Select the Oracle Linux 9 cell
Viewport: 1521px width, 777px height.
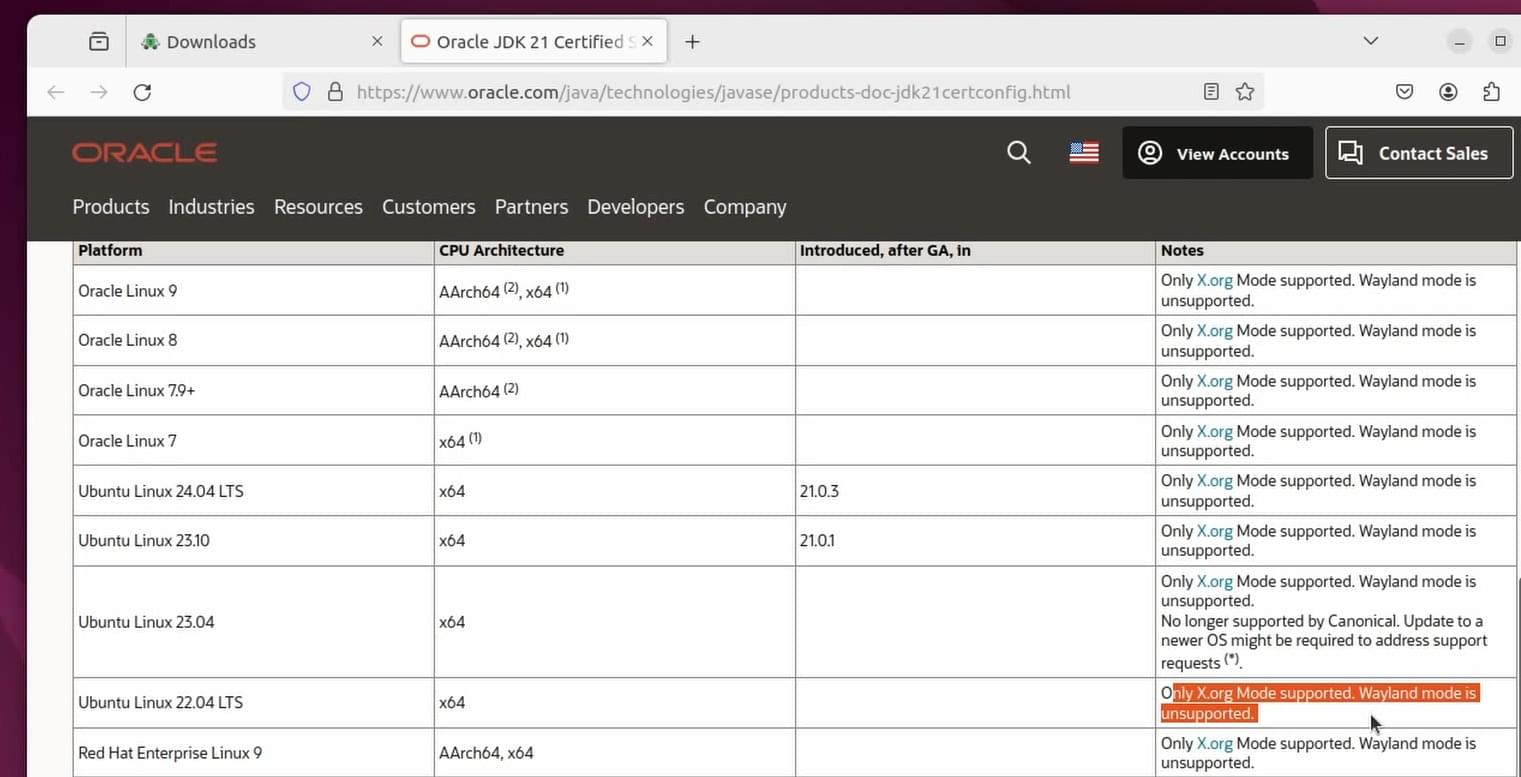click(x=253, y=290)
